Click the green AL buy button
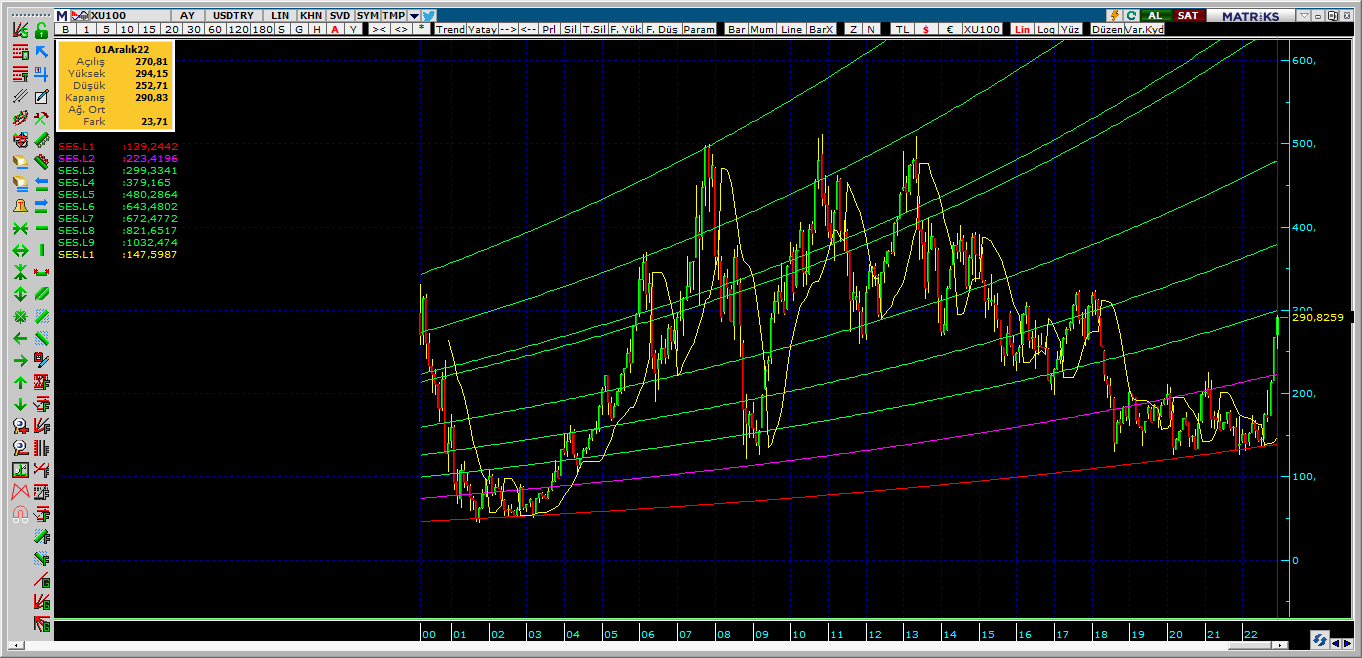 [1156, 16]
